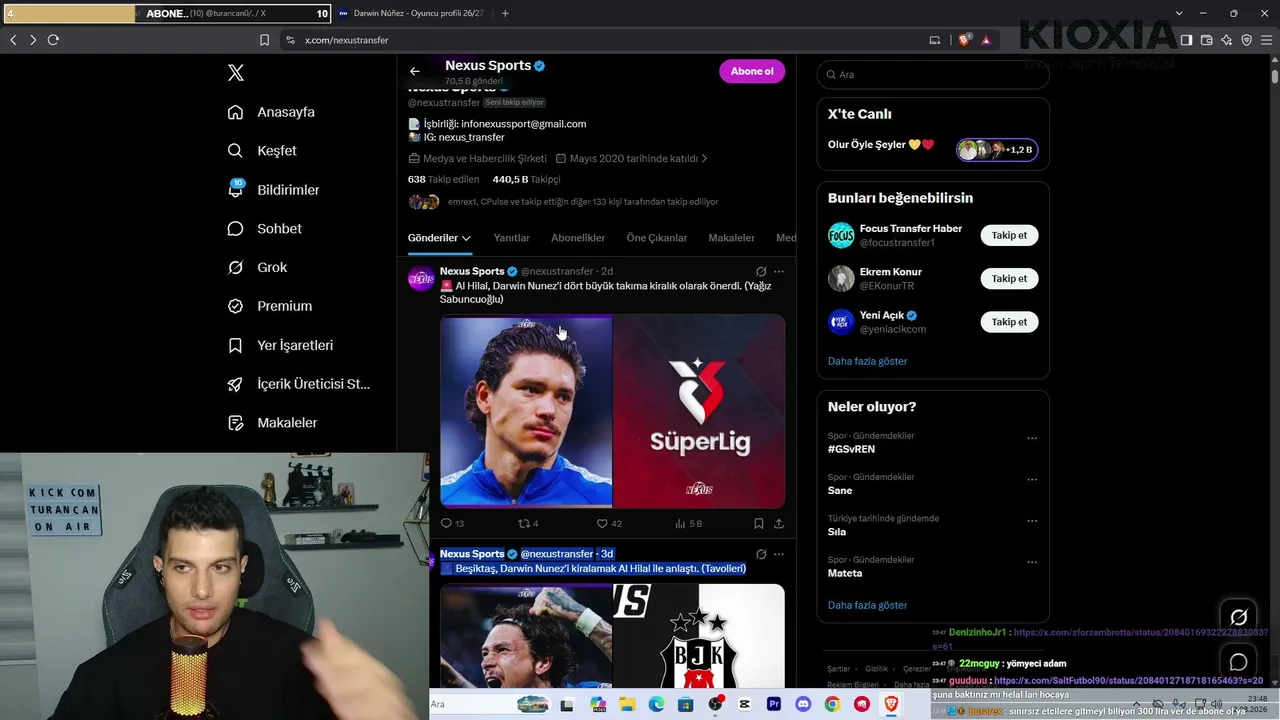Click the back arrow beside Nexus Sports

pos(415,71)
